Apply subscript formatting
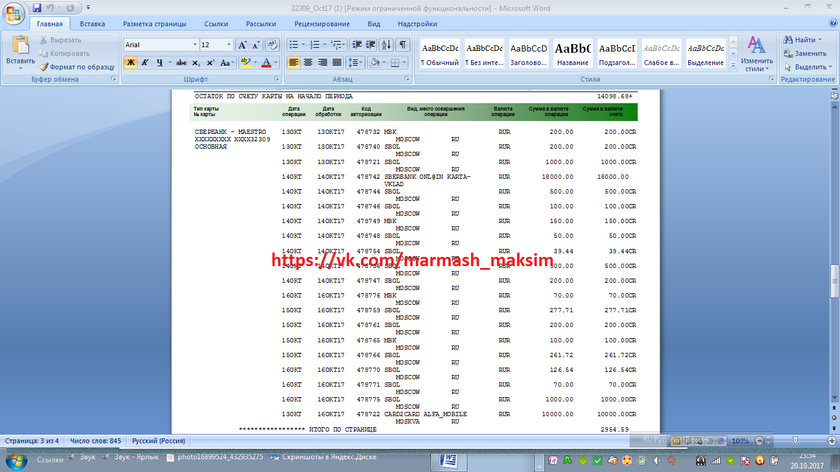Screen dimensions: 840x472 click(196, 63)
